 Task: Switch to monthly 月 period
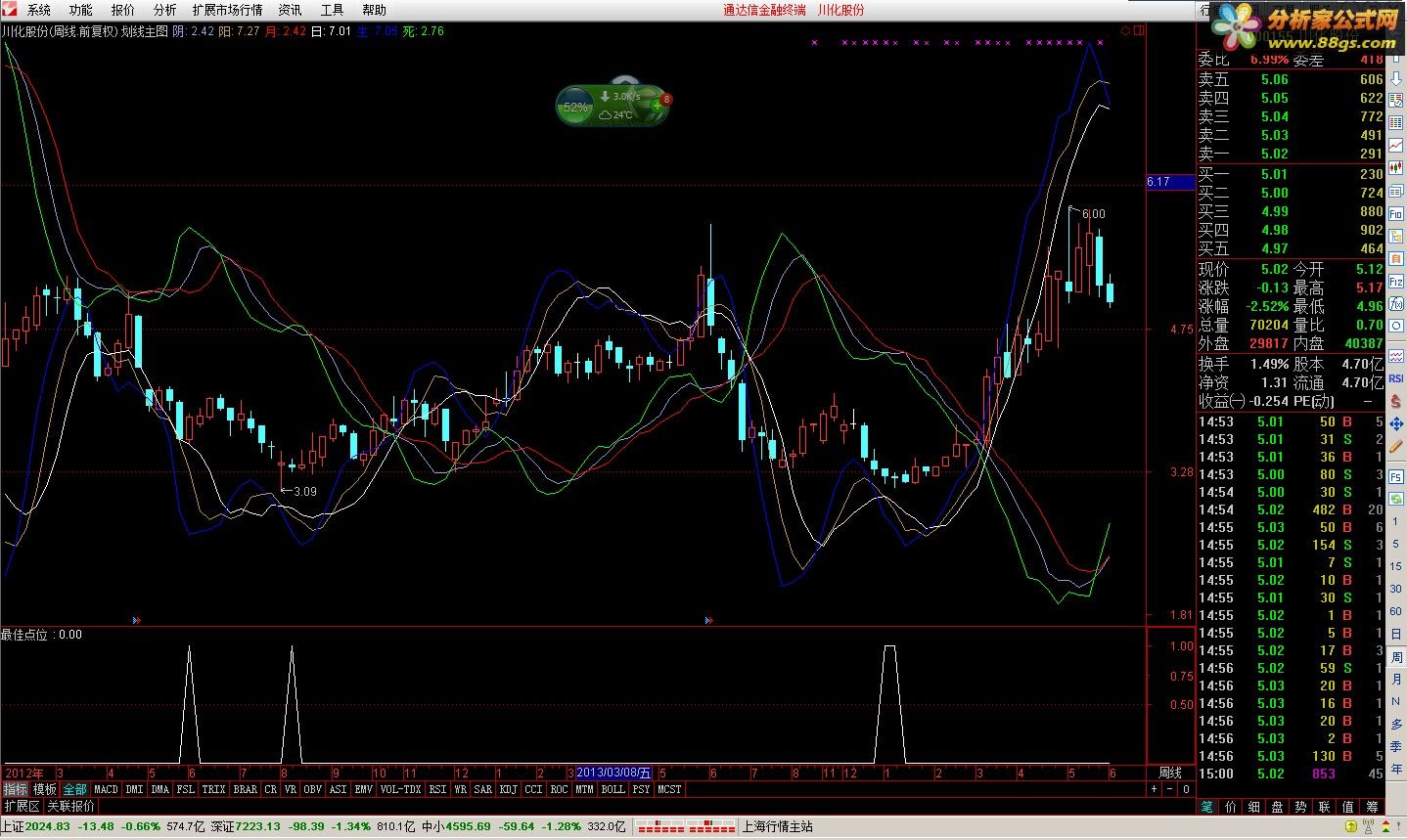(1396, 679)
